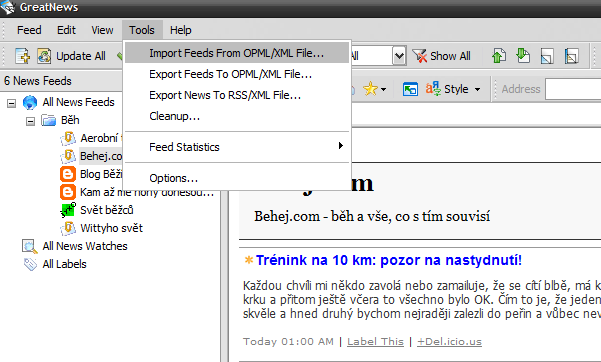Select All Labels in the tree

click(64, 264)
